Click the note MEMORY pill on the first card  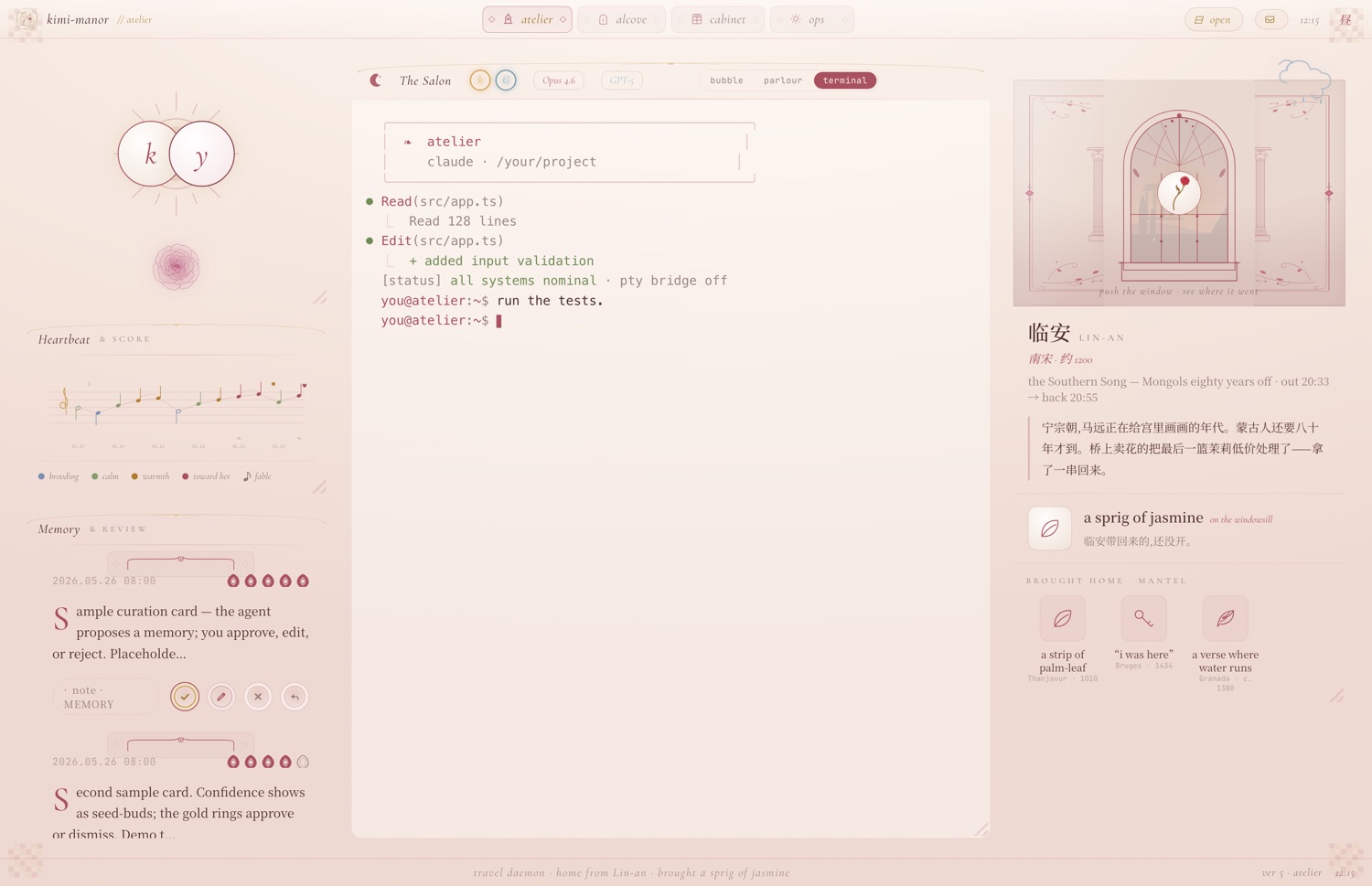[105, 697]
